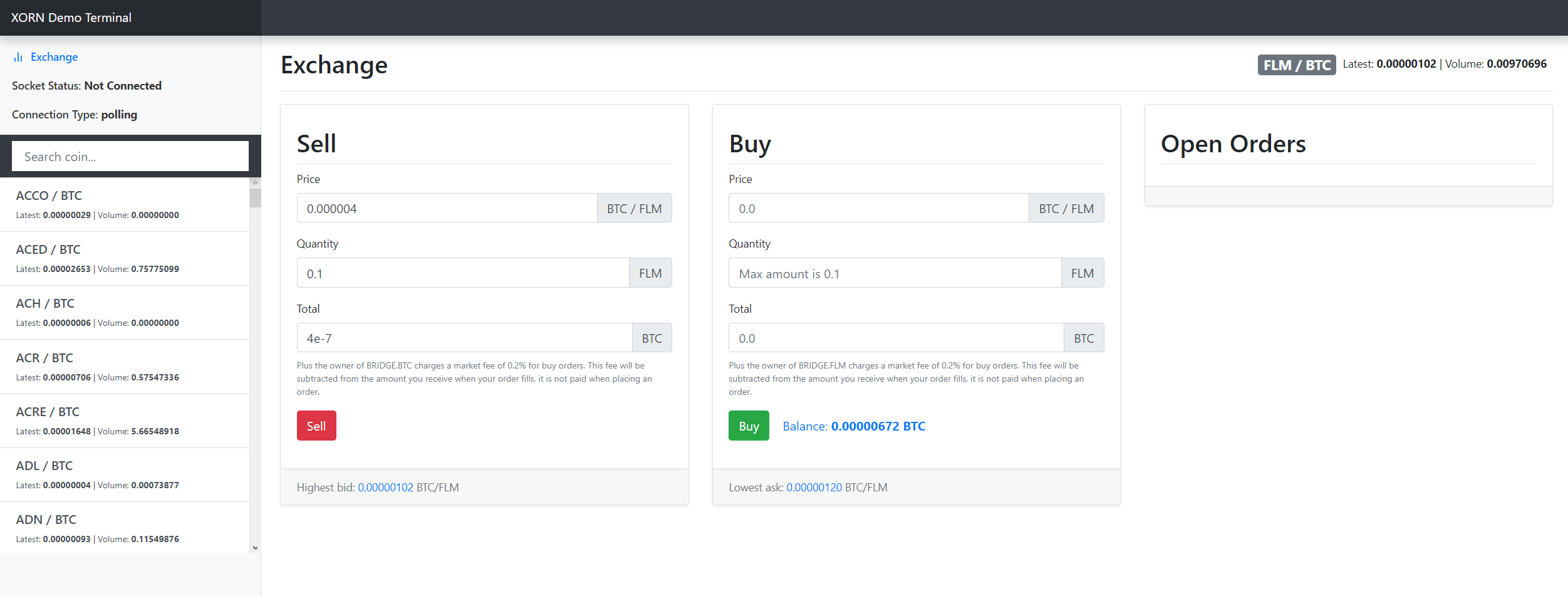
Task: Click the XORN Demo Terminal title
Action: point(71,18)
